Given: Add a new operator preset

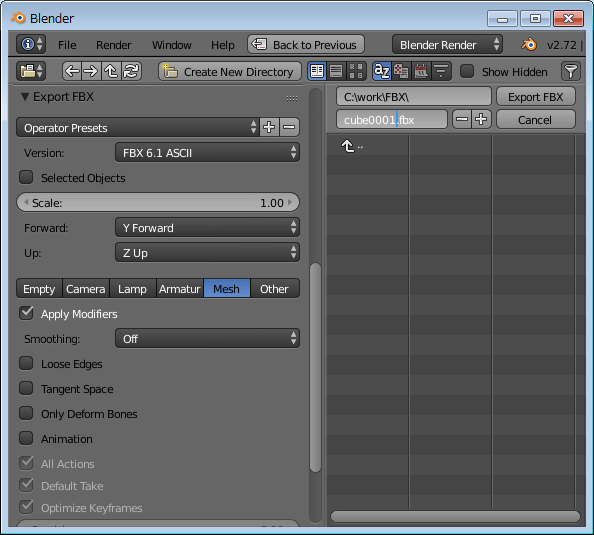Looking at the screenshot, I should (x=269, y=127).
